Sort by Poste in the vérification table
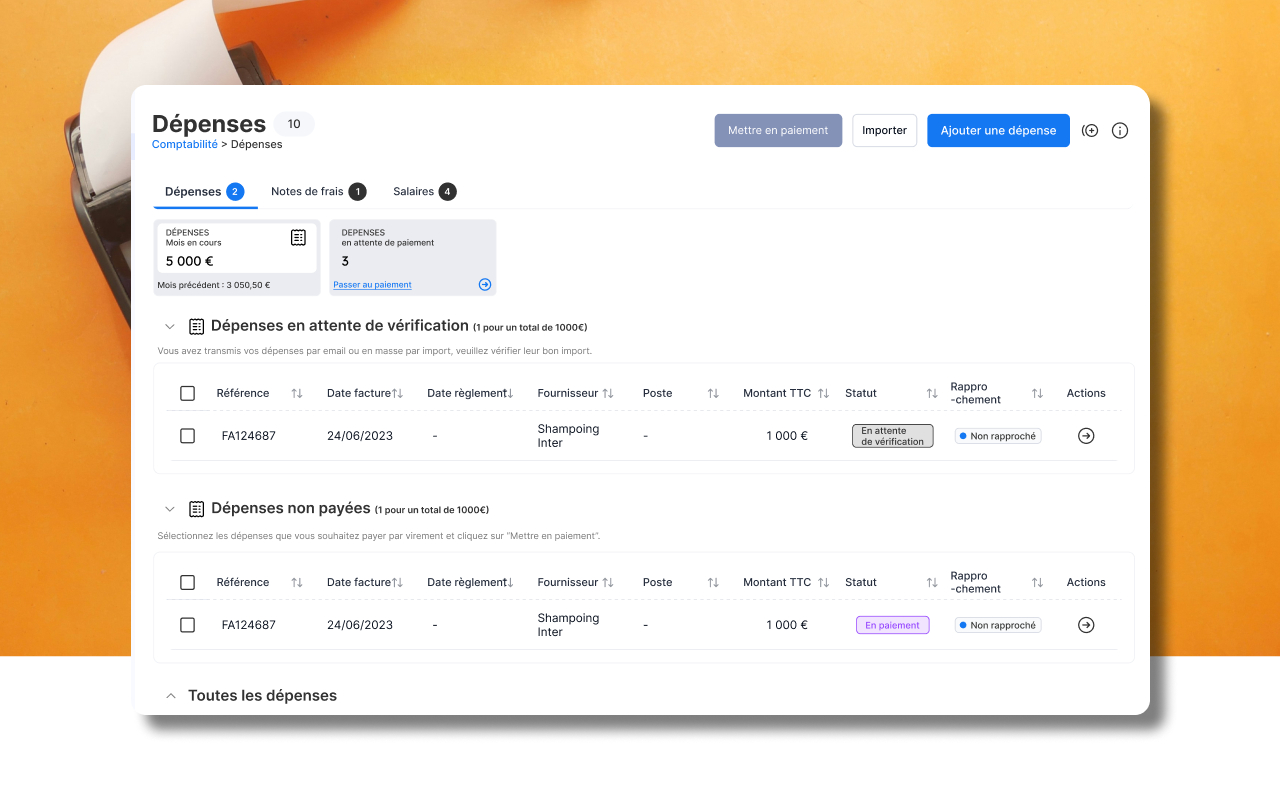 713,393
